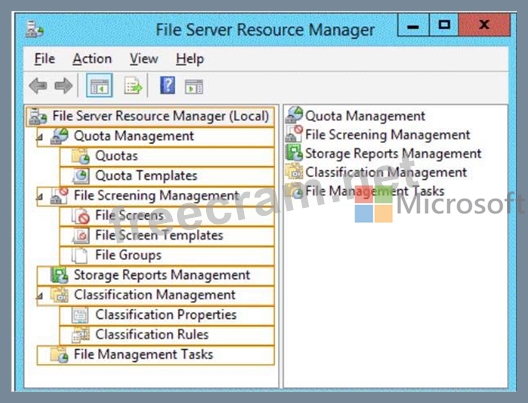The image size is (528, 403).
Task: Collapse the Quota Management tree node
Action: 40,137
